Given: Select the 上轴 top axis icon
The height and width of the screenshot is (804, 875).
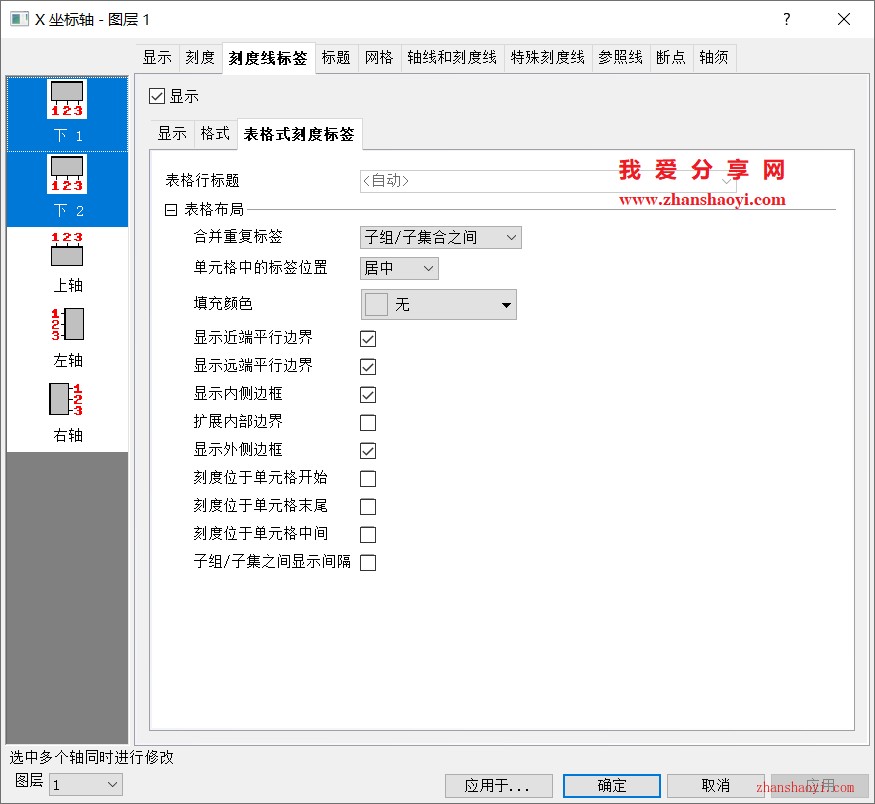Looking at the screenshot, I should 67,250.
